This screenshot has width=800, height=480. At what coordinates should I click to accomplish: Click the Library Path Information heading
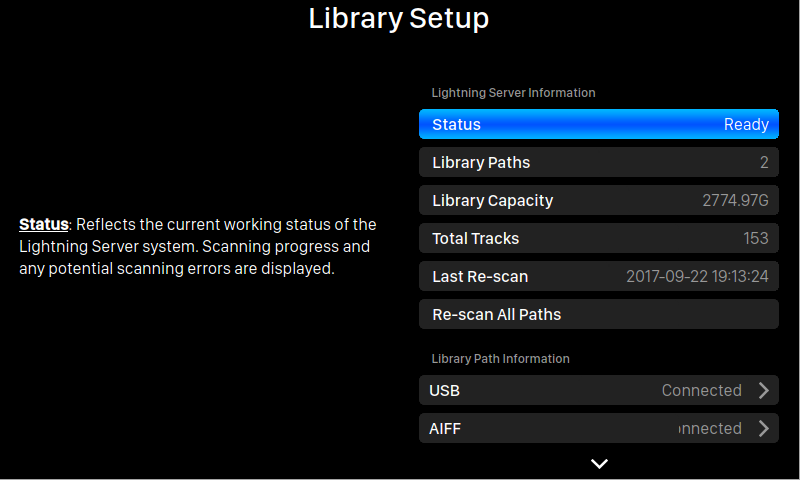[501, 359]
